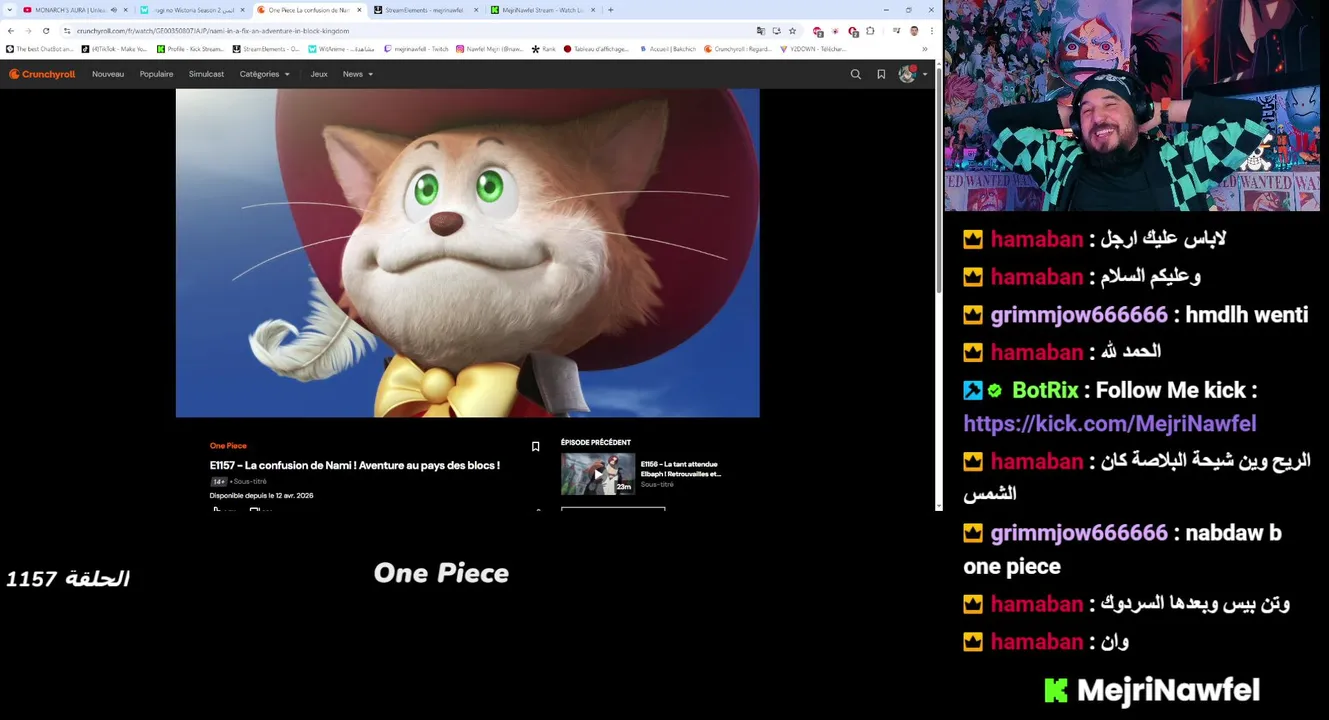
Task: Open Profile Kick Stream bookmark
Action: point(190,49)
